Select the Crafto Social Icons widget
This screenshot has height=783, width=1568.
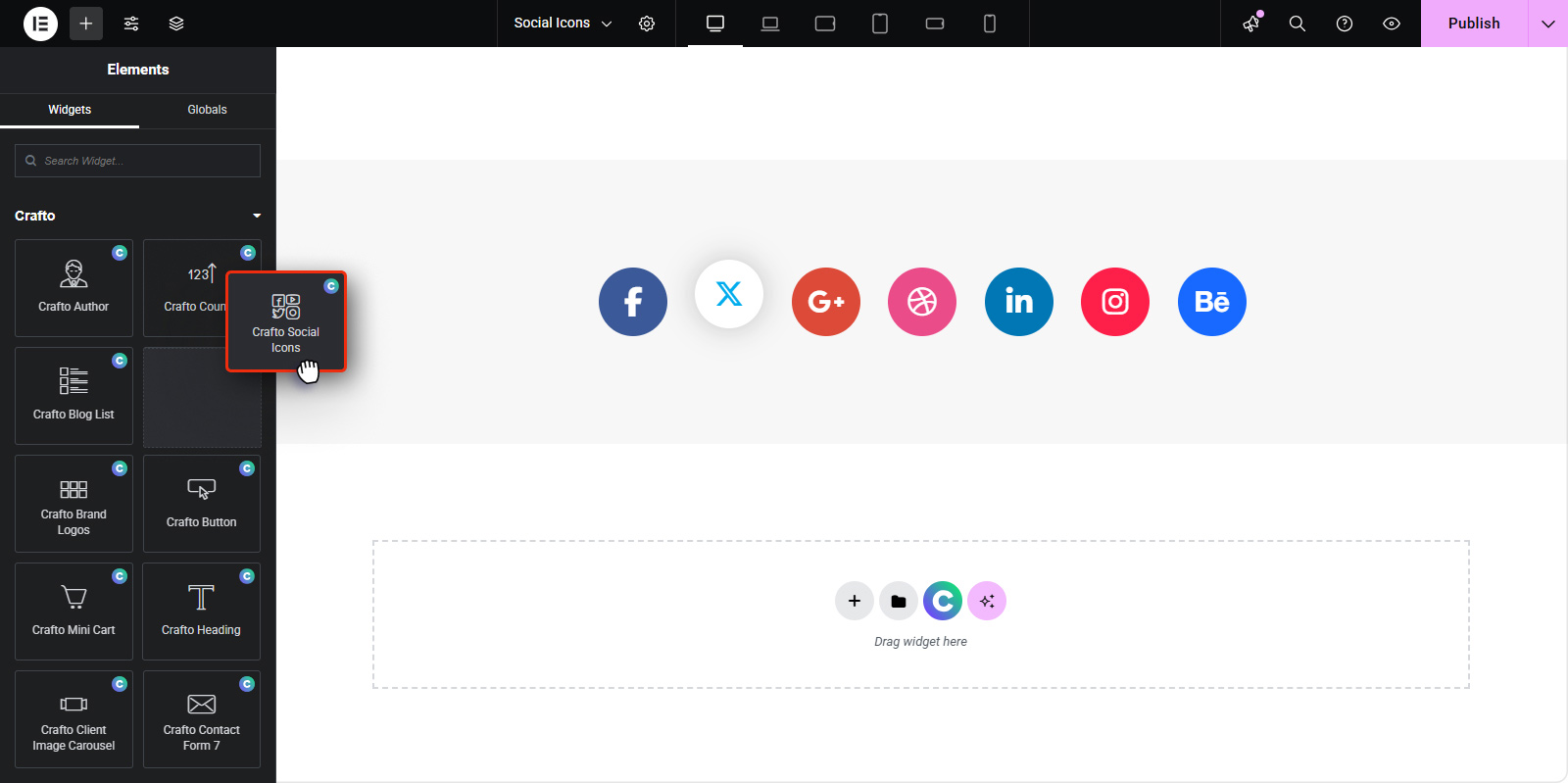pos(286,321)
